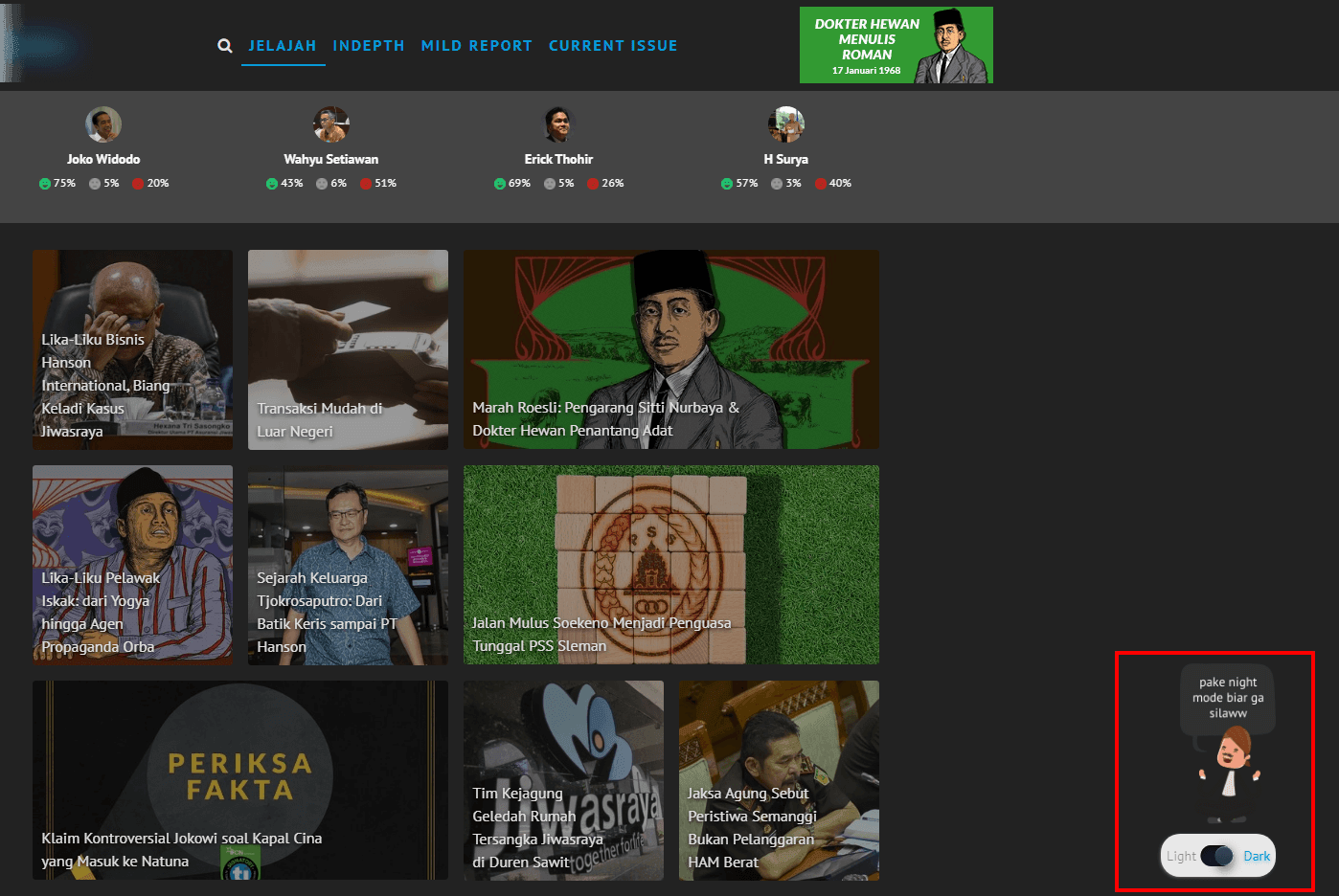Viewport: 1339px width, 896px height.
Task: Read the PSS Sleman Soekeno article
Action: point(670,565)
